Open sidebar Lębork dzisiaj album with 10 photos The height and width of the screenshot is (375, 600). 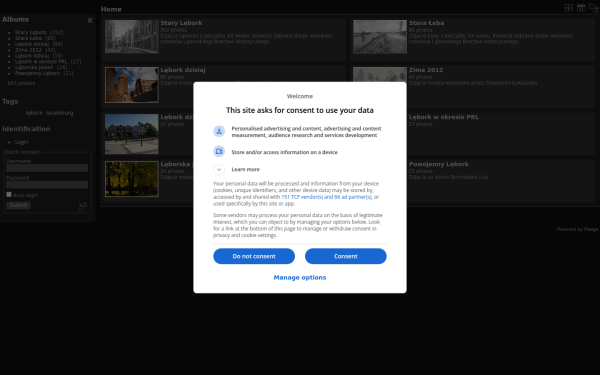point(32,55)
